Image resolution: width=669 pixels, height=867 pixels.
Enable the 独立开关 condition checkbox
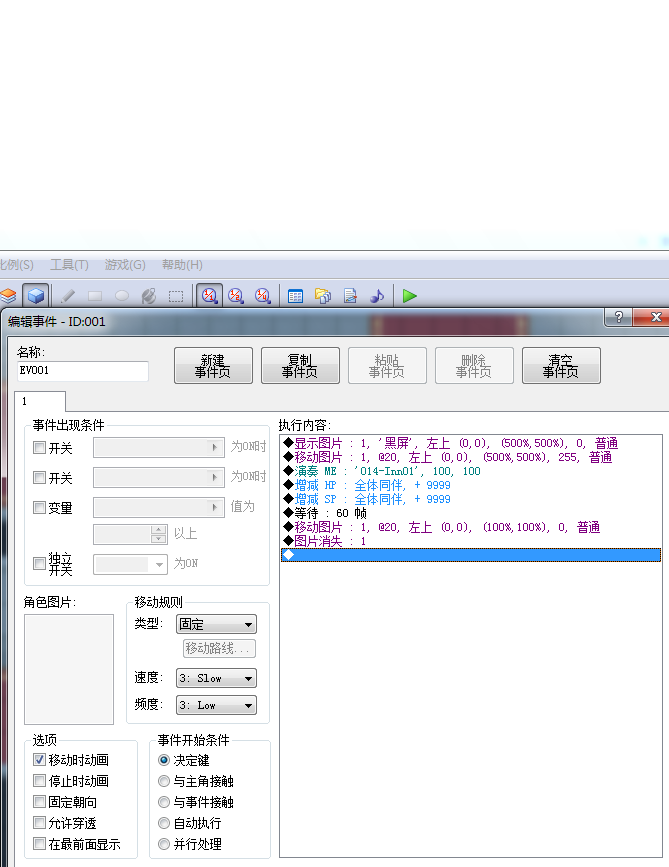(39, 563)
